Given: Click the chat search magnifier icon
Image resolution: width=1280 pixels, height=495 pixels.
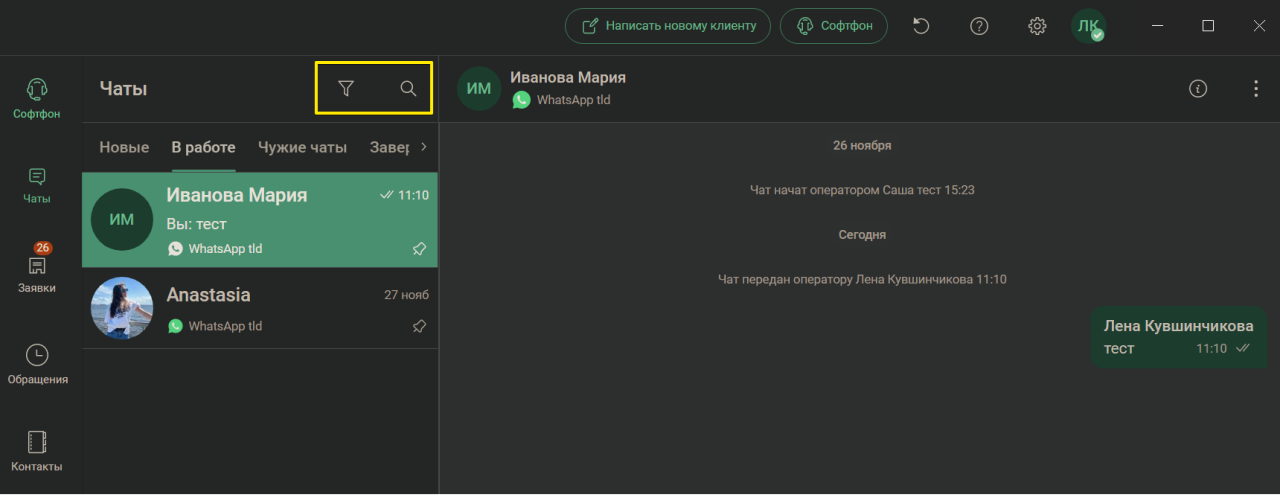Looking at the screenshot, I should coord(408,88).
